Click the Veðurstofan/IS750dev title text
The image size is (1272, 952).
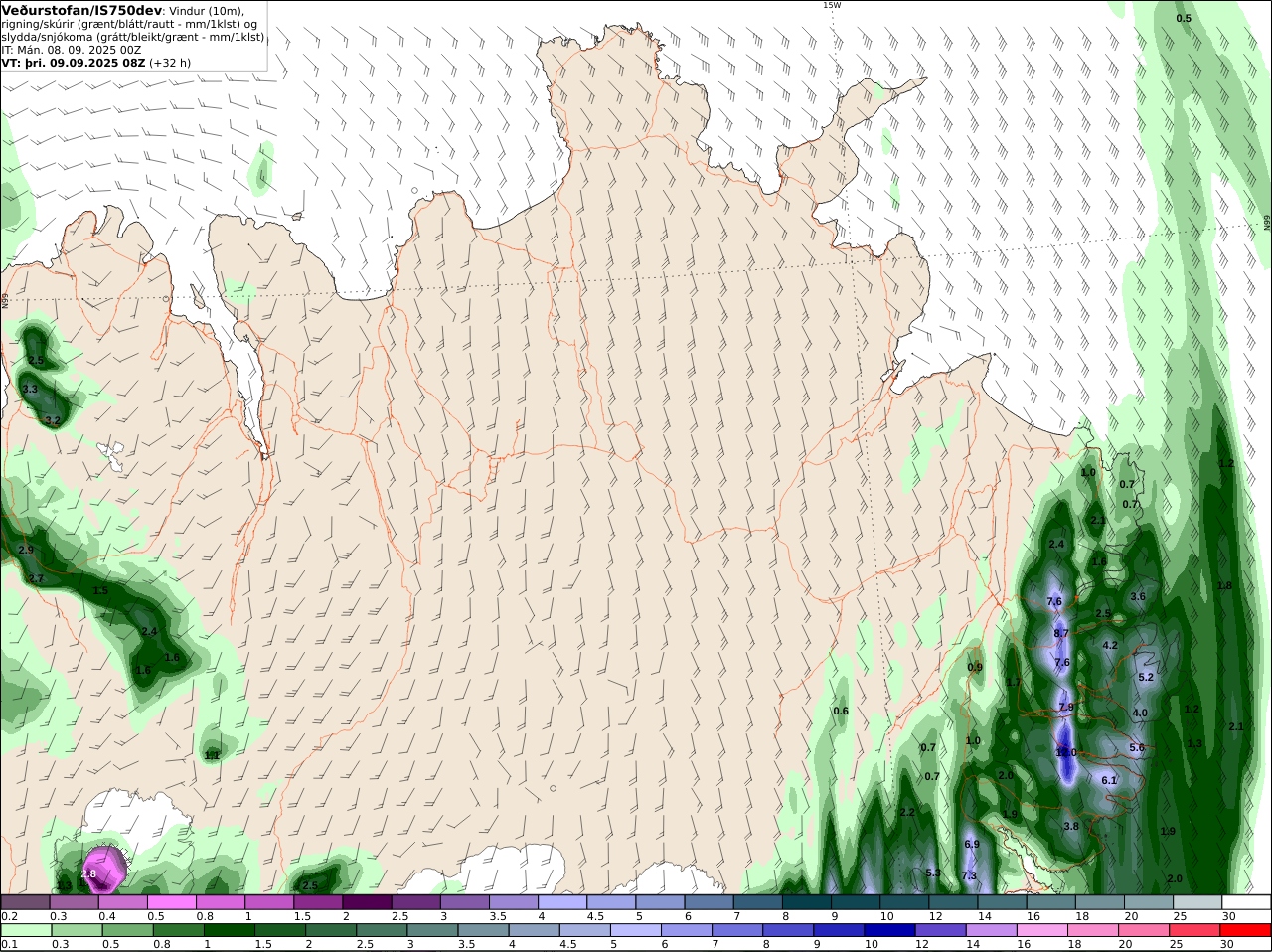pos(81,10)
